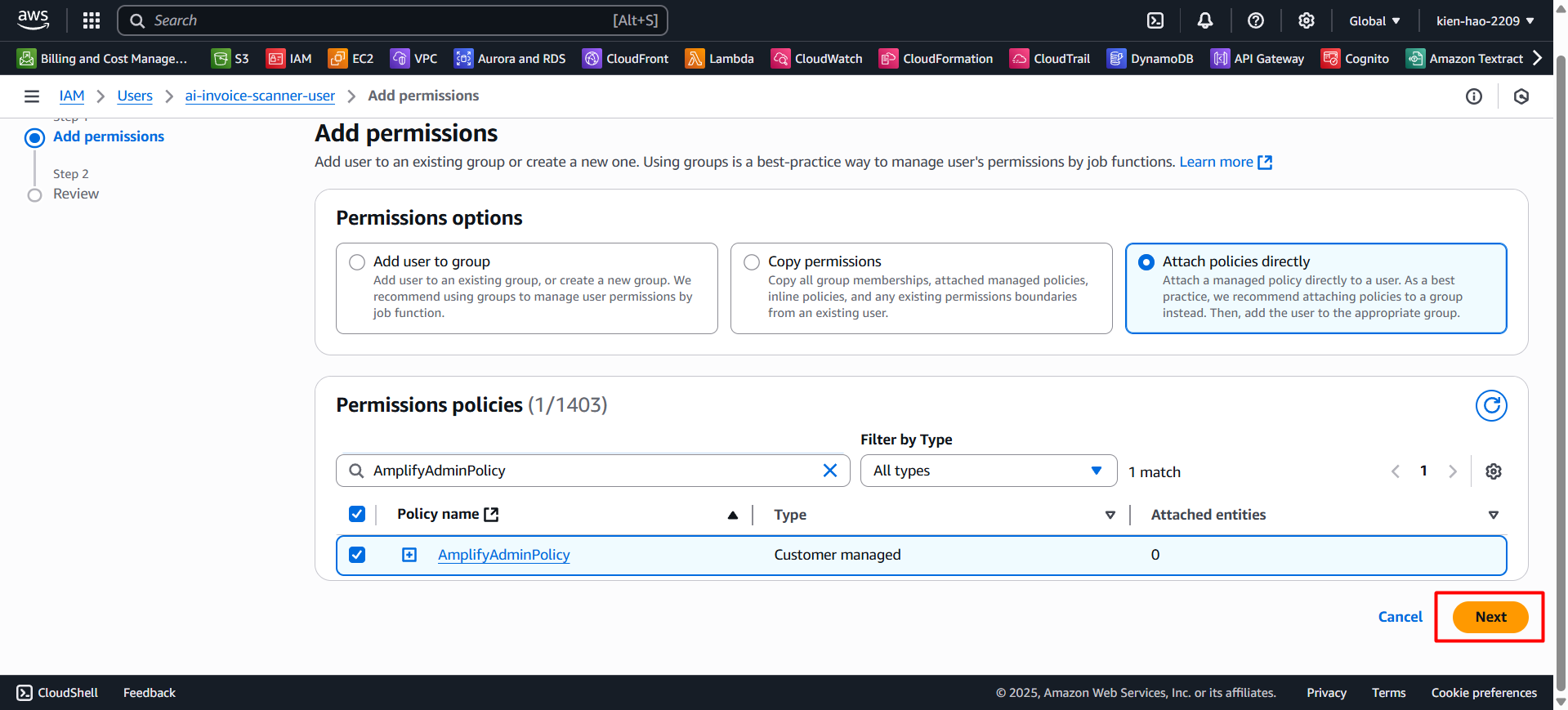Open the CloudTrail shortcut
This screenshot has height=710, width=1568.
coord(1050,58)
